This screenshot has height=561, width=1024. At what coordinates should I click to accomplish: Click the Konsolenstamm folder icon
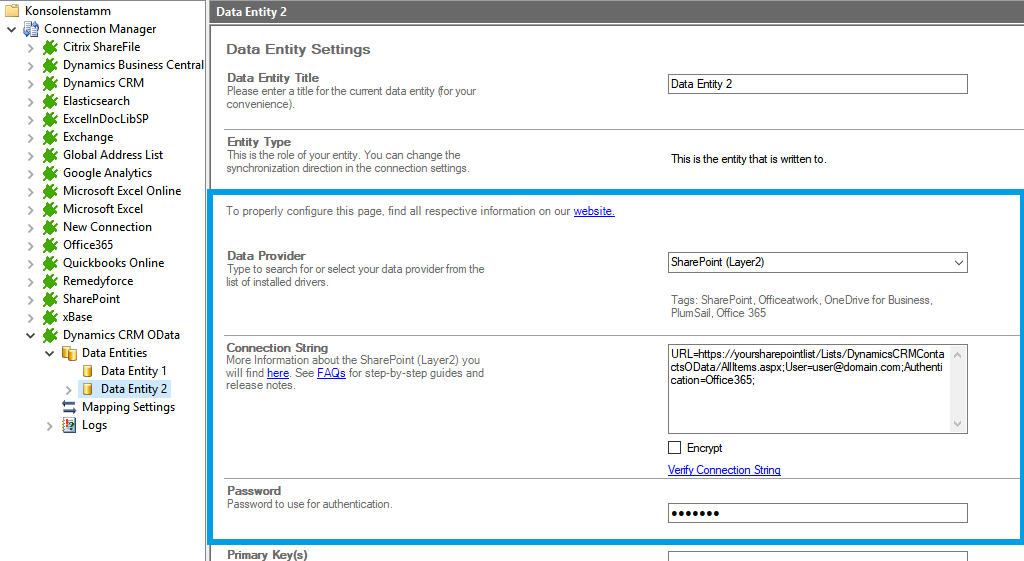click(12, 10)
